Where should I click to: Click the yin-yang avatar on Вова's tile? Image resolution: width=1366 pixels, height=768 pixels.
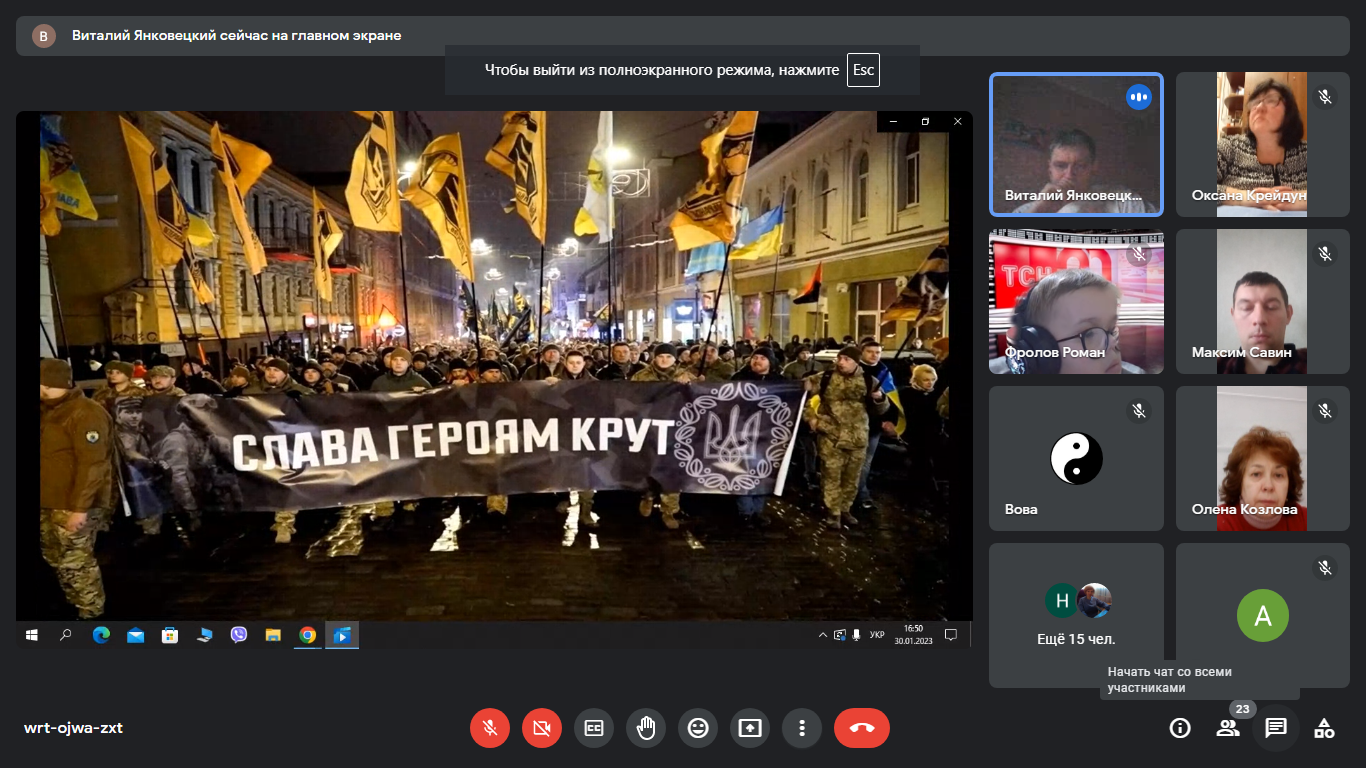[x=1076, y=459]
